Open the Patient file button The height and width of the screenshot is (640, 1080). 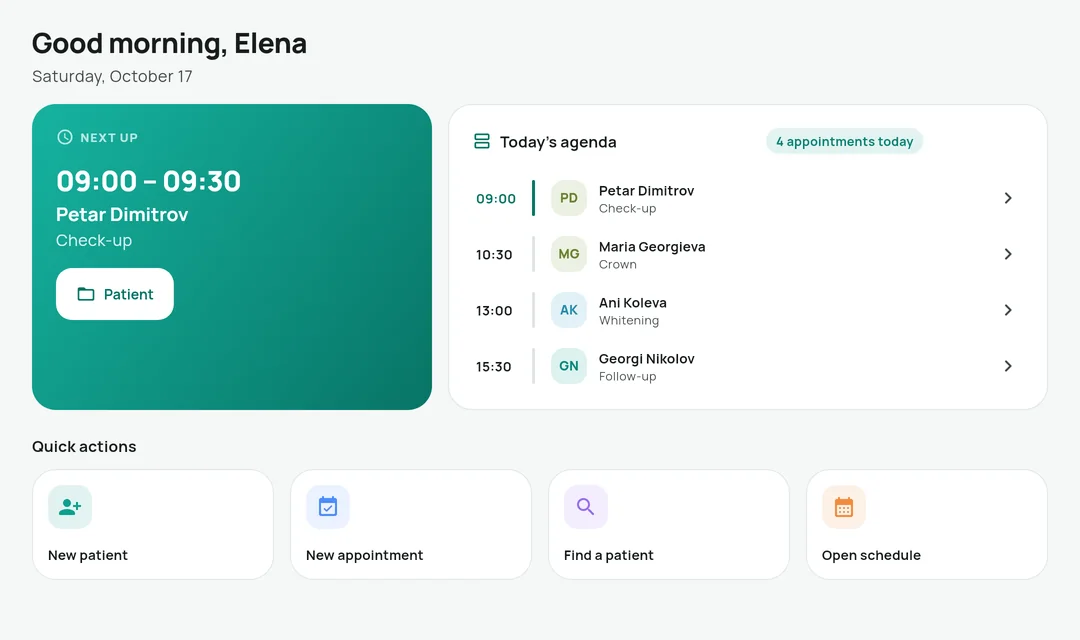[x=115, y=294]
